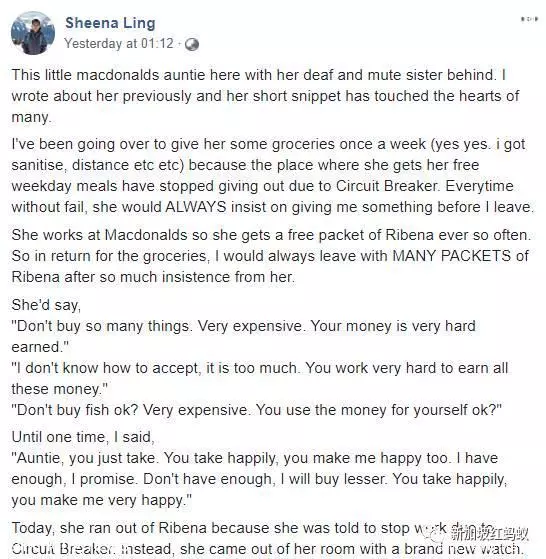
Task: Open Sheena Ling's profile picture
Action: click(x=33, y=33)
